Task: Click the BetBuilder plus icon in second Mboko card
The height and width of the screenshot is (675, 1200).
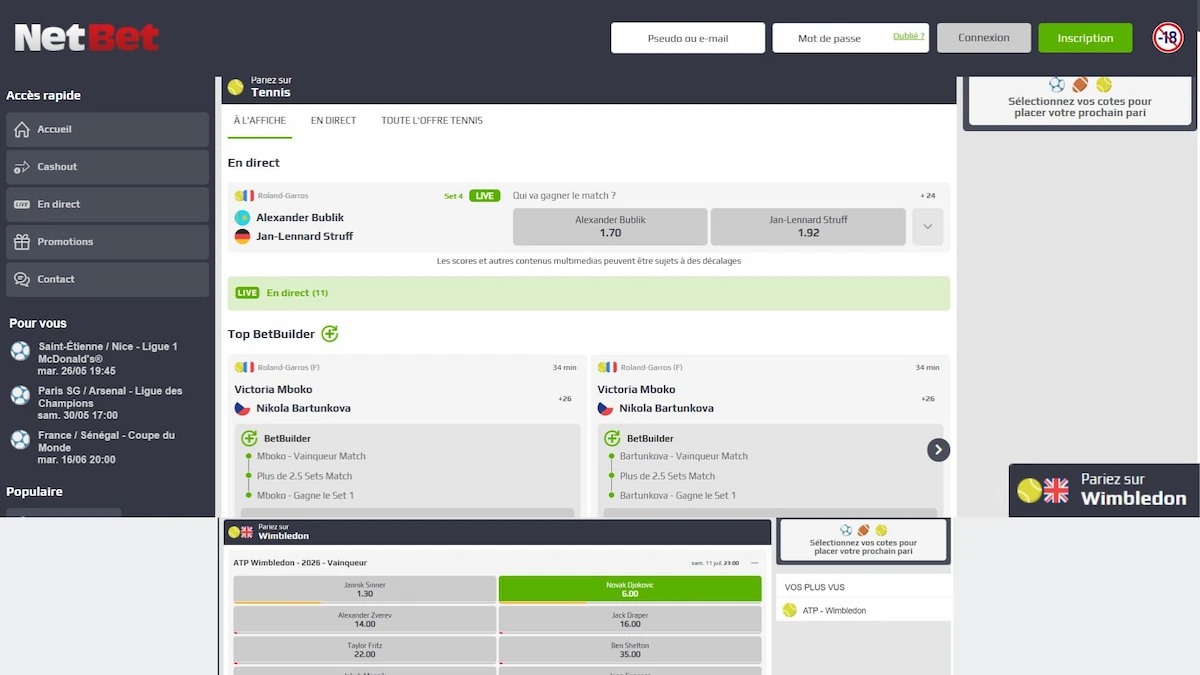Action: click(612, 438)
